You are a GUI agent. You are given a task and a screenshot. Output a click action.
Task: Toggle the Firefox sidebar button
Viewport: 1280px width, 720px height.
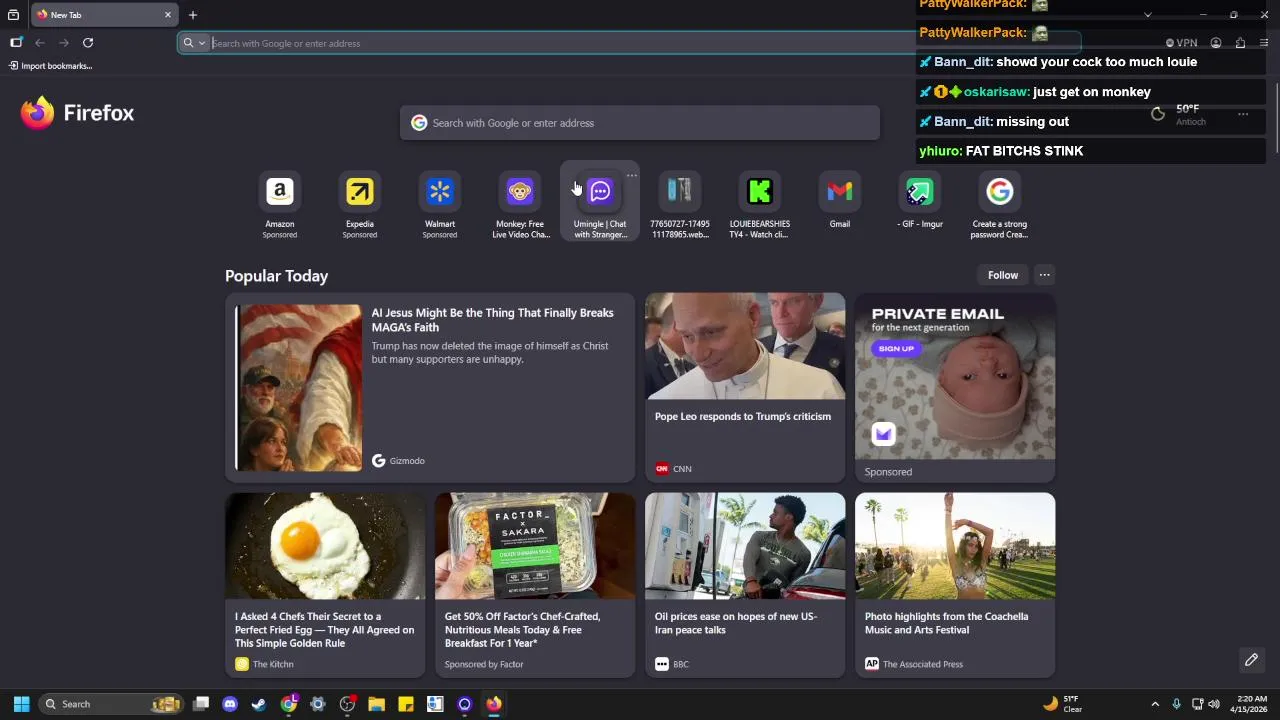coord(16,43)
